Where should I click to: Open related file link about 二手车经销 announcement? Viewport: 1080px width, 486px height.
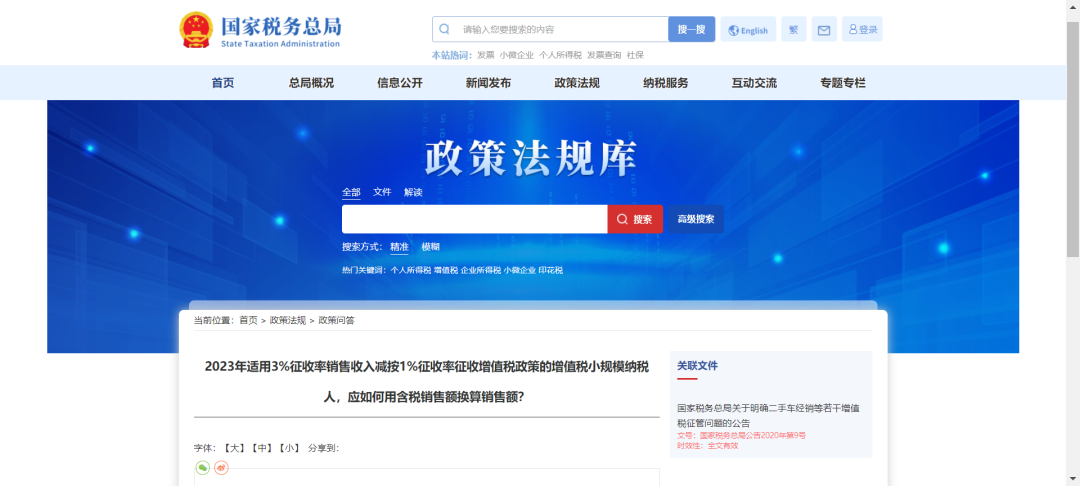coord(768,415)
